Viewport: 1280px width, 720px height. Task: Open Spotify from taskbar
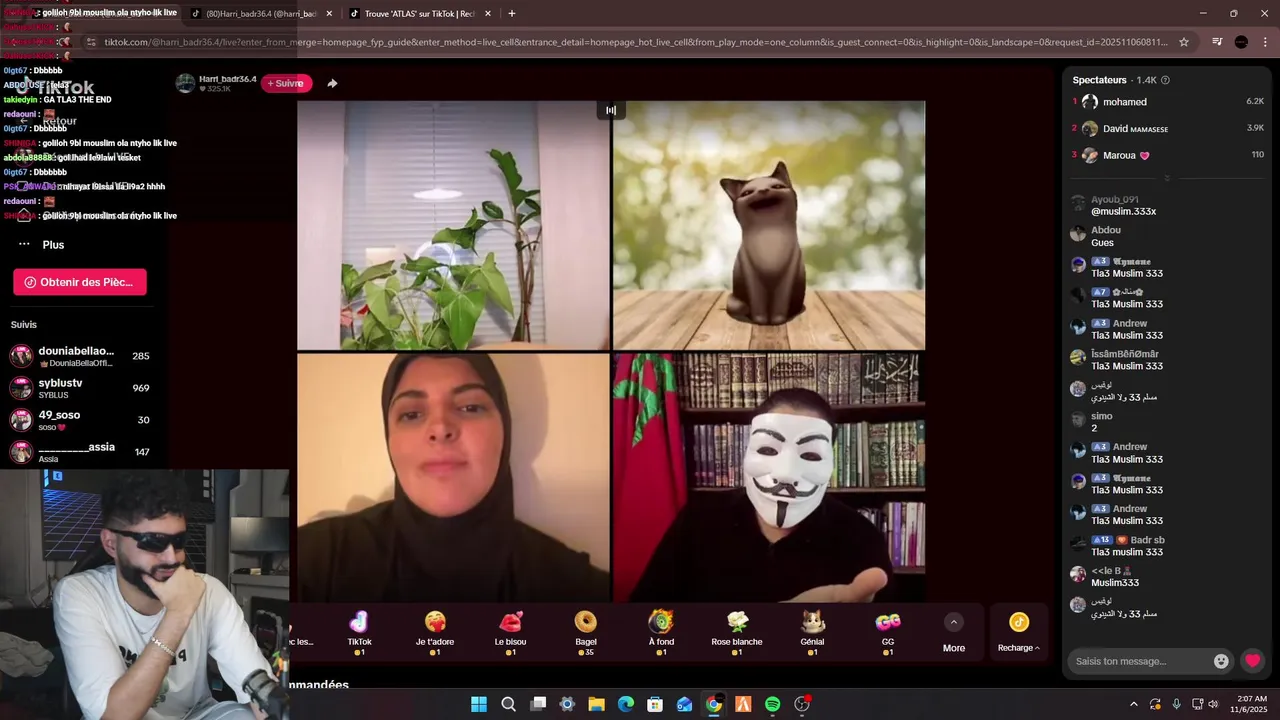click(772, 704)
